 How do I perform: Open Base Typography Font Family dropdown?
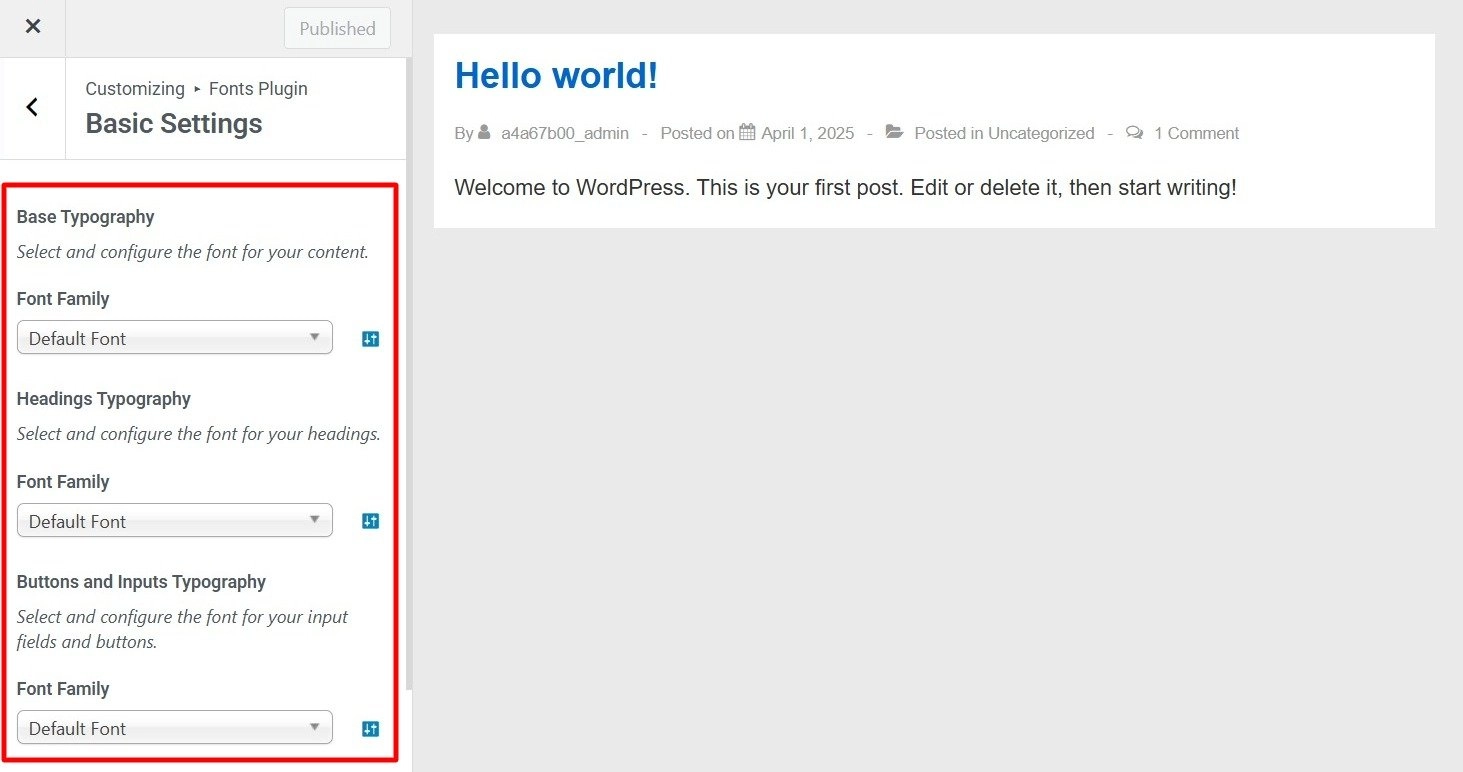tap(175, 338)
